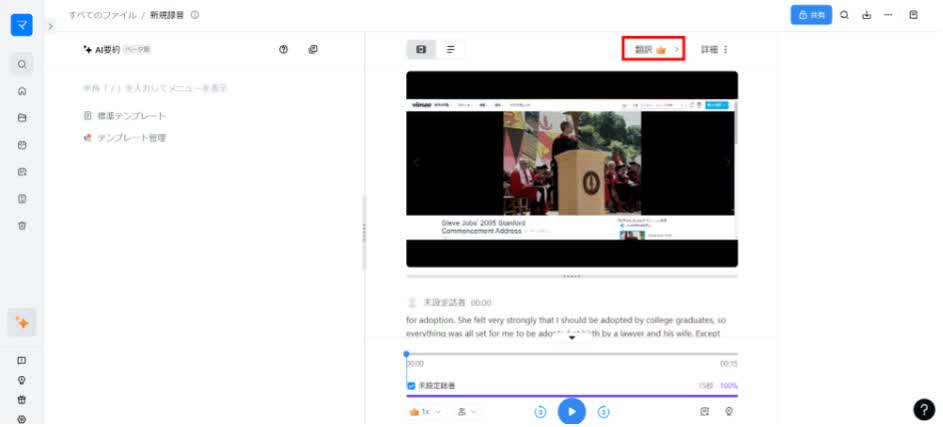Expand the collapsed sidebar with the arrow
Image resolution: width=943 pixels, height=427 pixels.
point(50,26)
